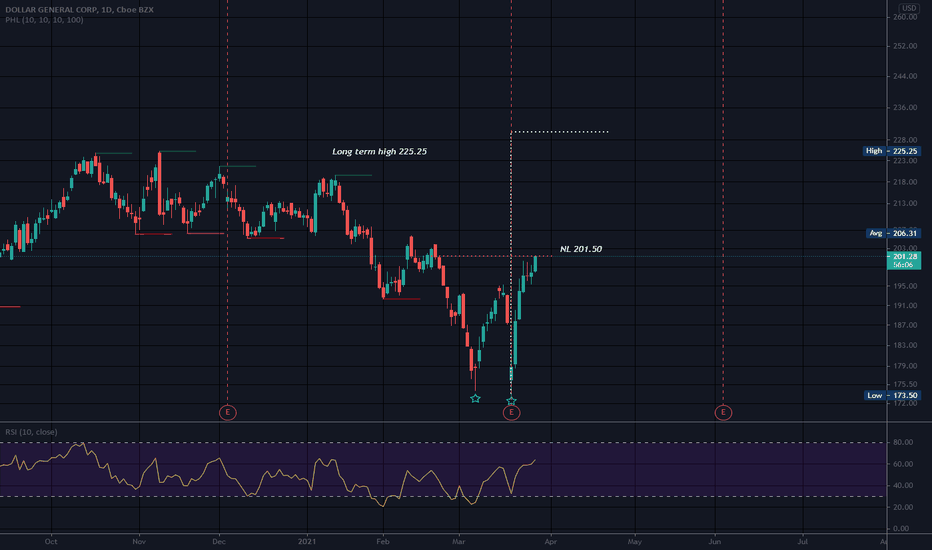Viewport: 932px width, 550px height.
Task: Click the High 225.25 price label
Action: [892, 151]
